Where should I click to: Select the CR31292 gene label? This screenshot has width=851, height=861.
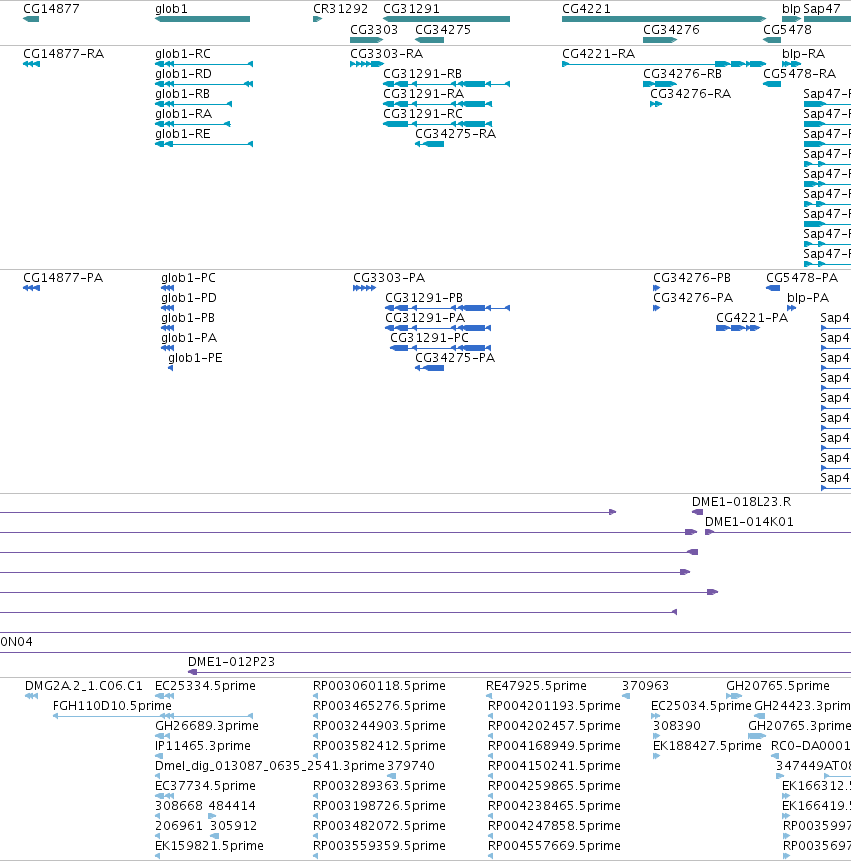pyautogui.click(x=340, y=9)
